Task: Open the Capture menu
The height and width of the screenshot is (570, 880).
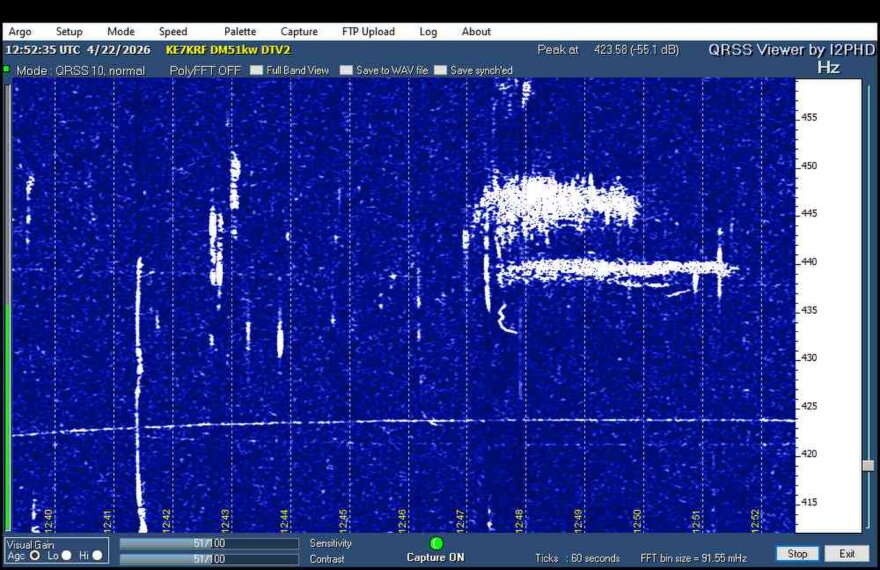Action: (299, 32)
